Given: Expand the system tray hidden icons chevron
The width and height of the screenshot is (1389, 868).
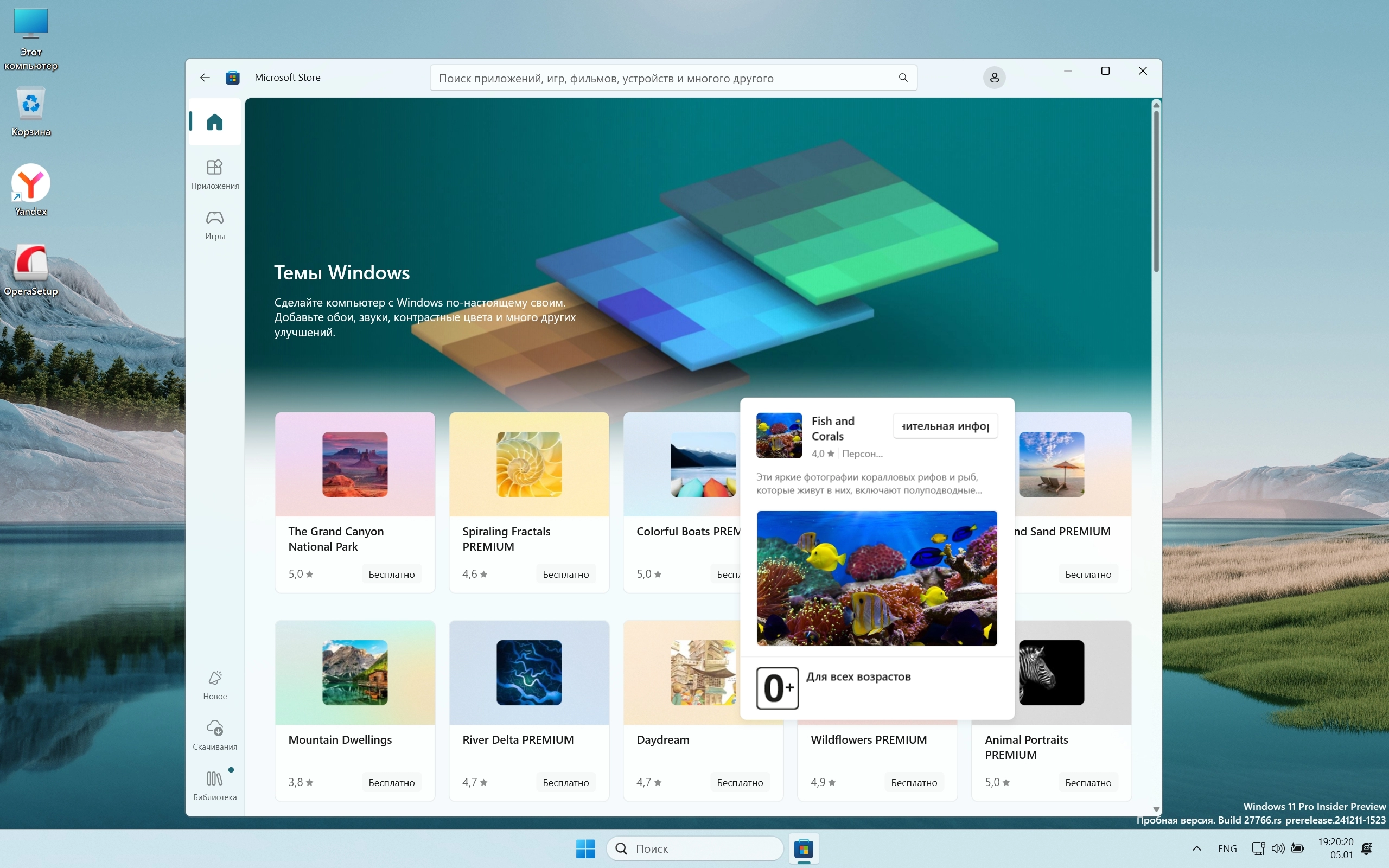Looking at the screenshot, I should (1197, 848).
